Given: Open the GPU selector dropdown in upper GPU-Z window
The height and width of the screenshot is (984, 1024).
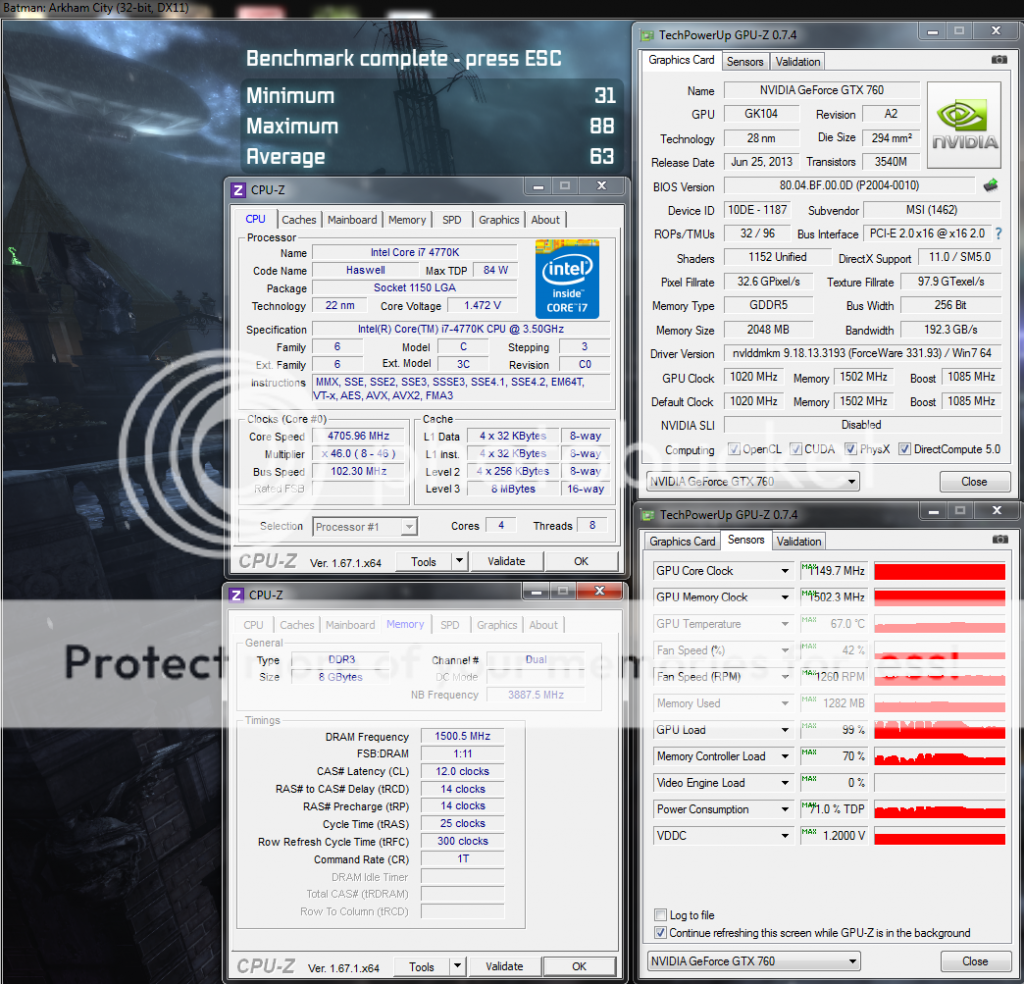Looking at the screenshot, I should tap(851, 482).
